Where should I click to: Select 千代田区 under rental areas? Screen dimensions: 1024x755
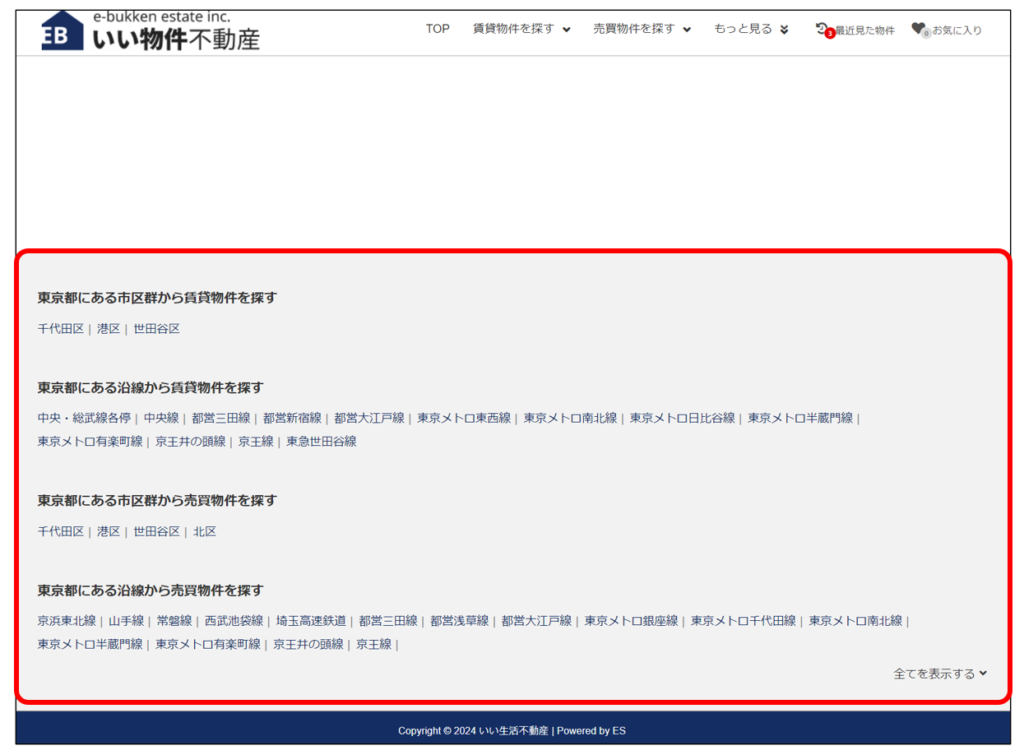pos(61,329)
